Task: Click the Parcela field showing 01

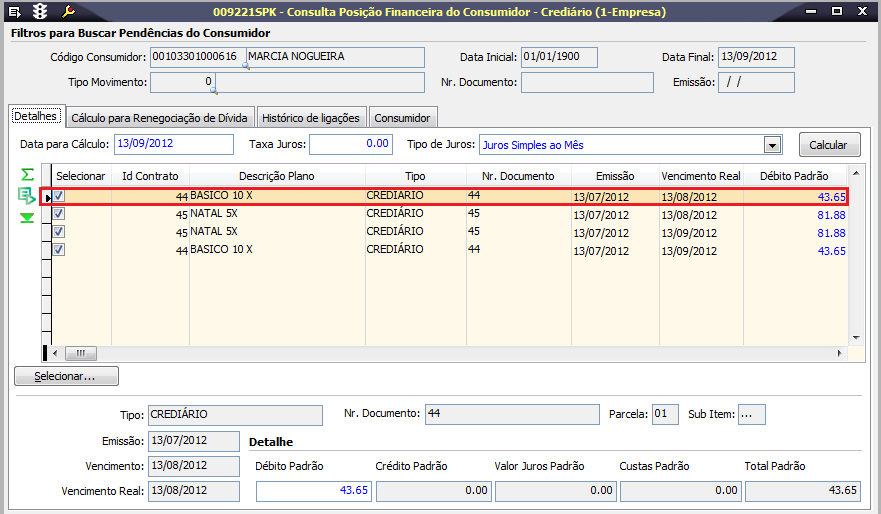Action: (x=665, y=415)
